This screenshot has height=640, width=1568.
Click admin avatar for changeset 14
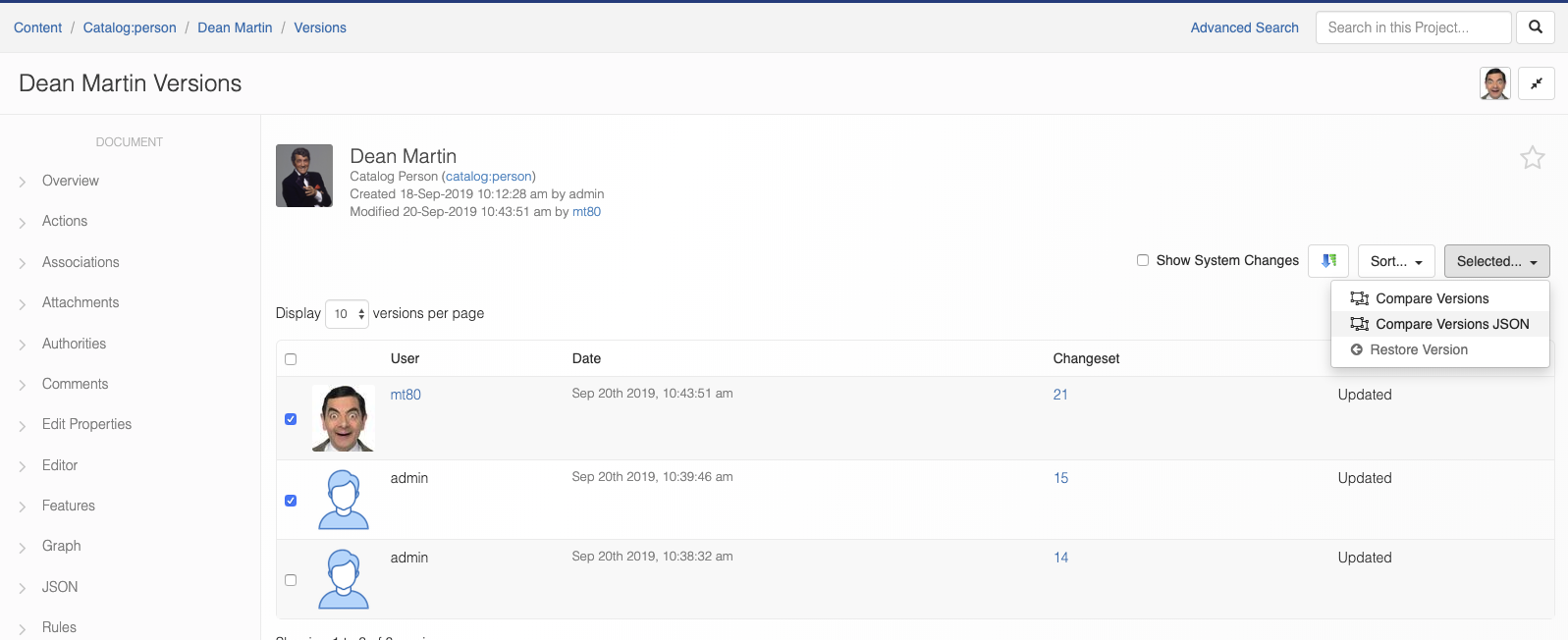343,579
